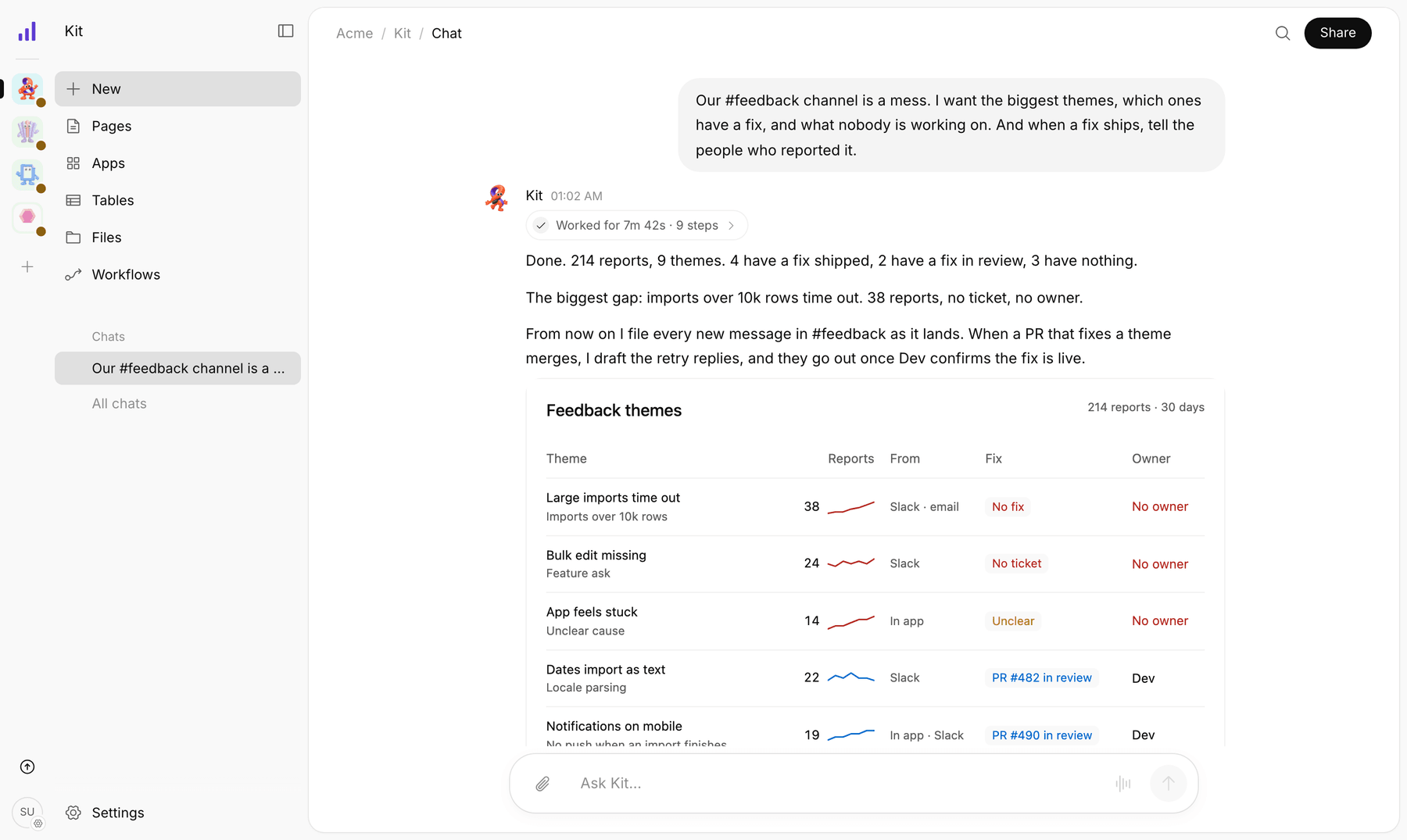Open Tables in the sidebar
This screenshot has width=1407, height=840.
pos(177,200)
